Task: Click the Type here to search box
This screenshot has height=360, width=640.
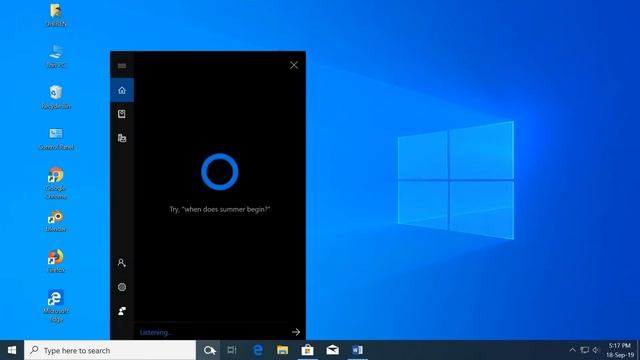Action: [110, 350]
